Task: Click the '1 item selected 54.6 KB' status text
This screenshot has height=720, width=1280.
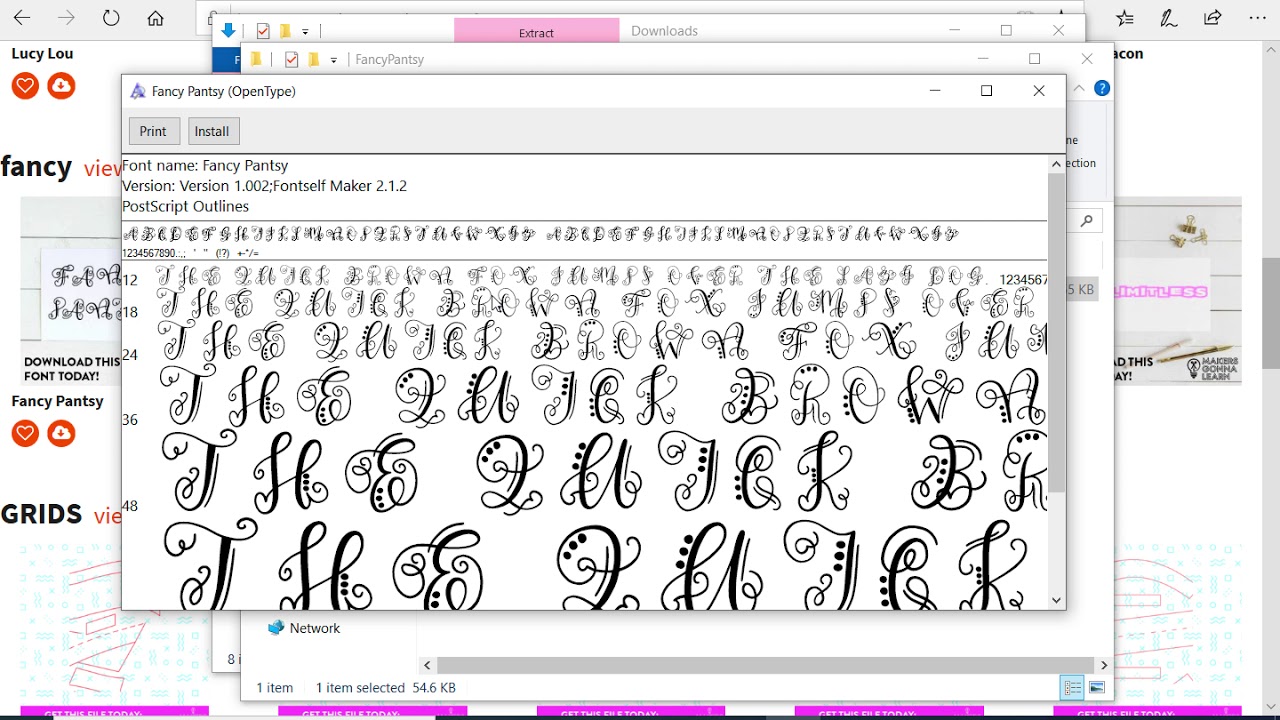Action: pyautogui.click(x=386, y=688)
